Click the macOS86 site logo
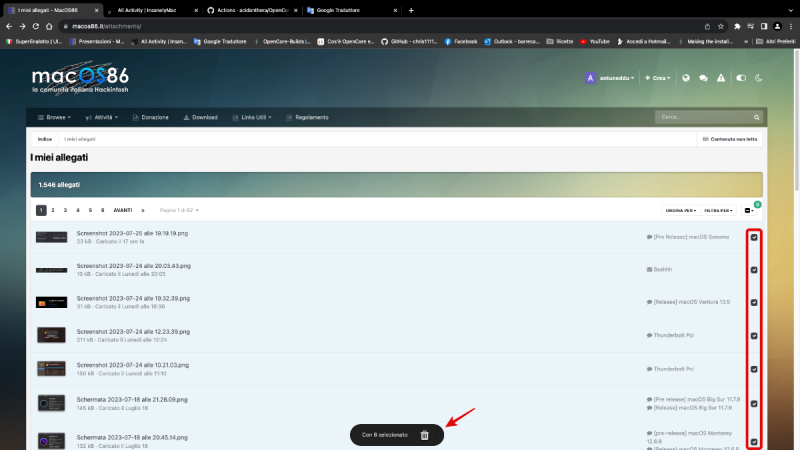The height and width of the screenshot is (450, 800). pos(80,79)
